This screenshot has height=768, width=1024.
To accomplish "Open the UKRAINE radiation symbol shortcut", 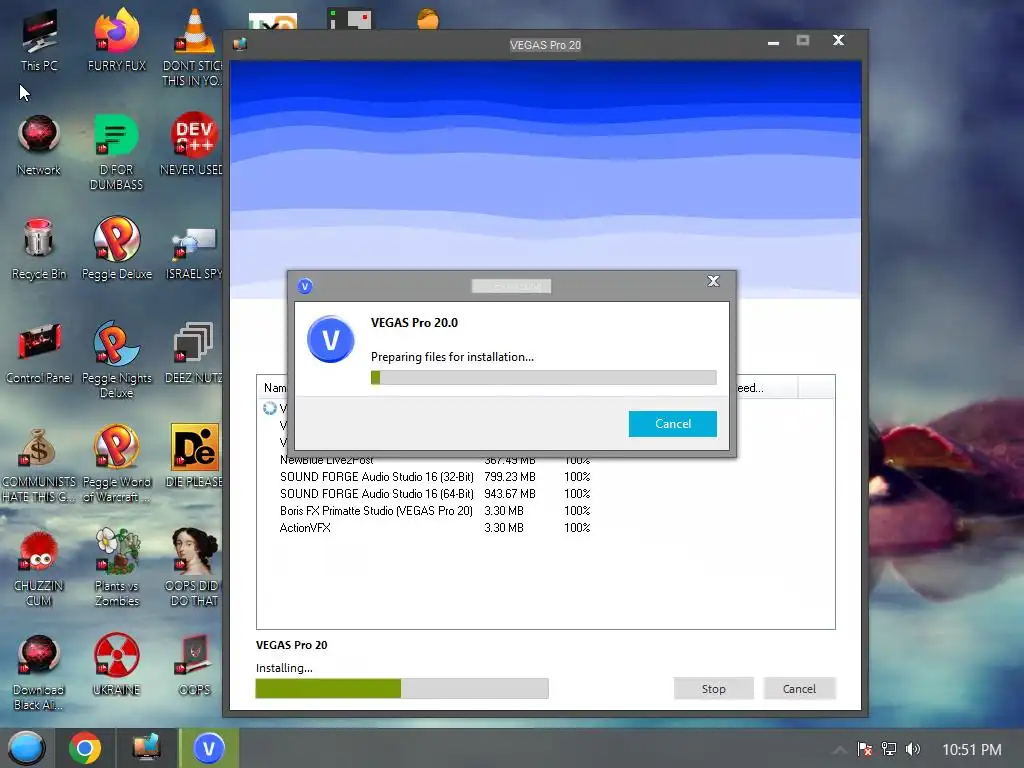I will (x=117, y=665).
